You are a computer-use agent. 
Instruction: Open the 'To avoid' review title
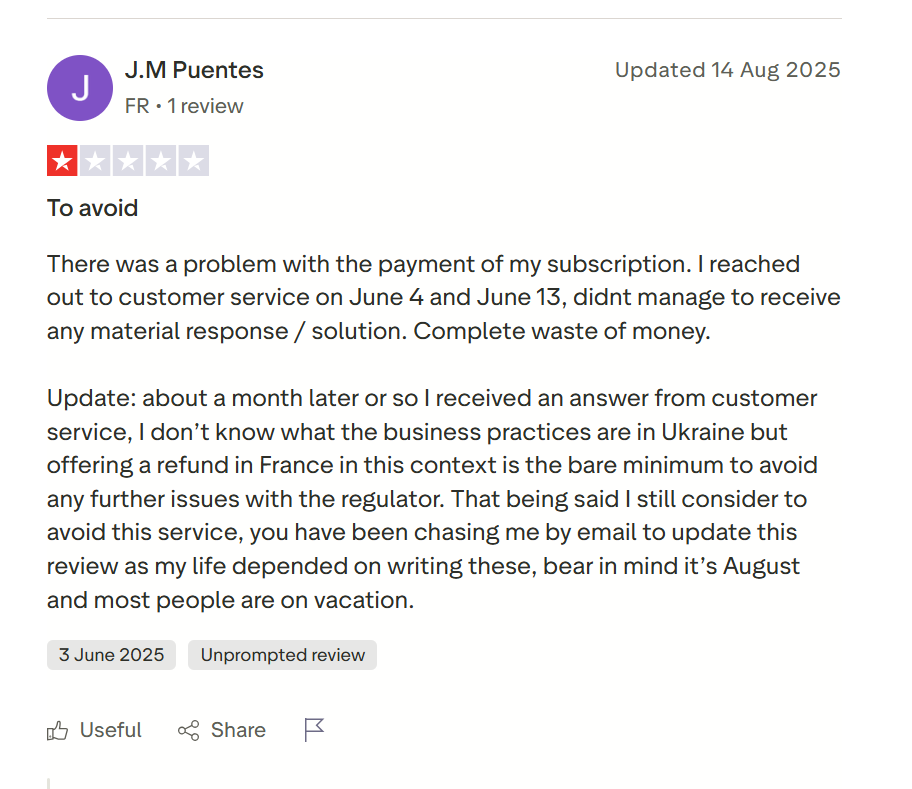tap(93, 208)
